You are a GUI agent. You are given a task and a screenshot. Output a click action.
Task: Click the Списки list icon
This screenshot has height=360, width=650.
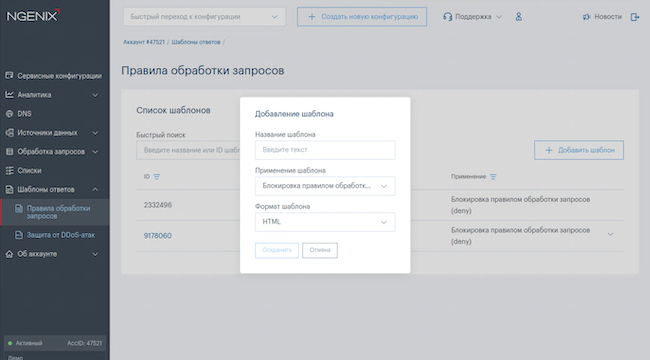click(9, 170)
